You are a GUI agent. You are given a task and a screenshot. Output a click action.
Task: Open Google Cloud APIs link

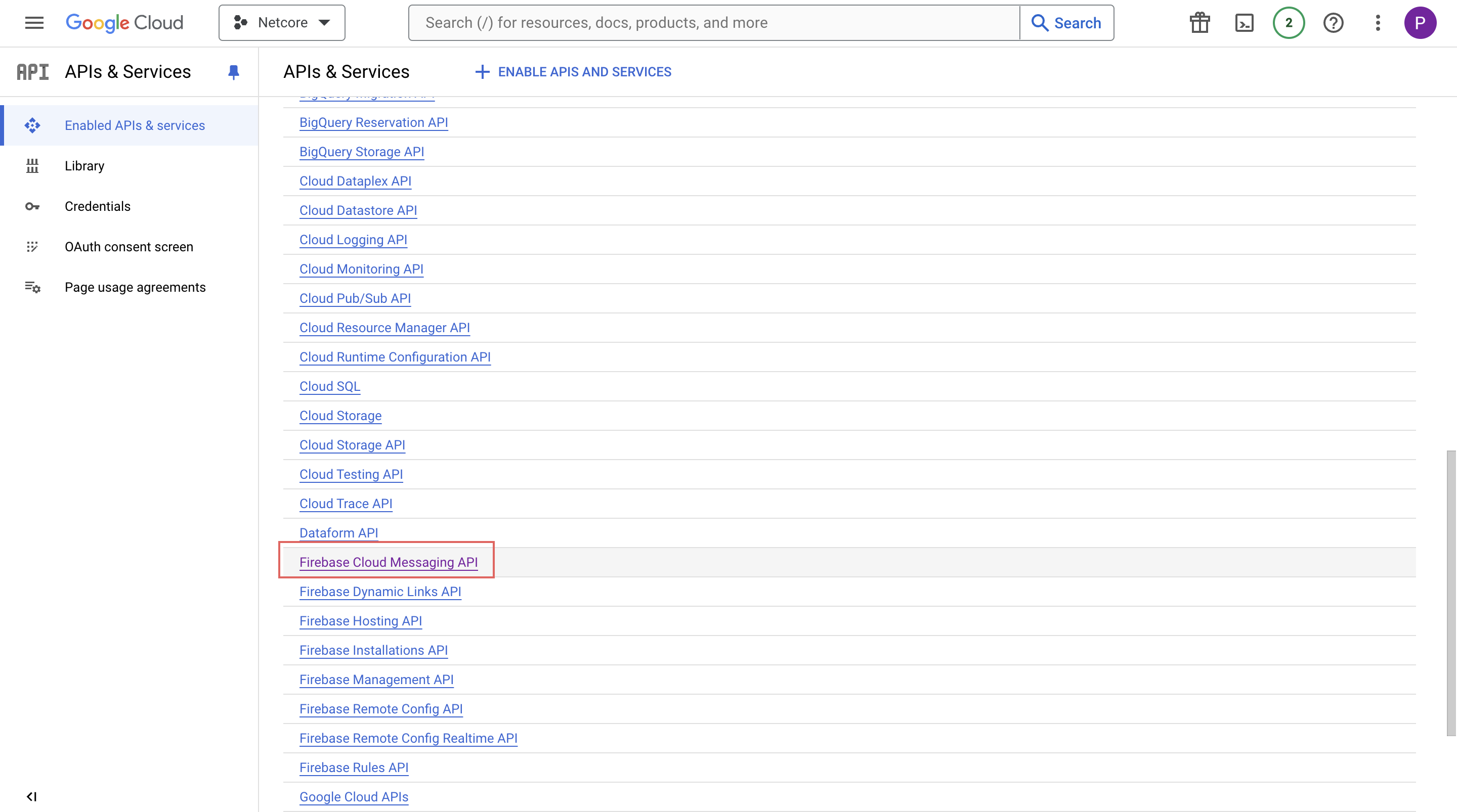pyautogui.click(x=354, y=797)
